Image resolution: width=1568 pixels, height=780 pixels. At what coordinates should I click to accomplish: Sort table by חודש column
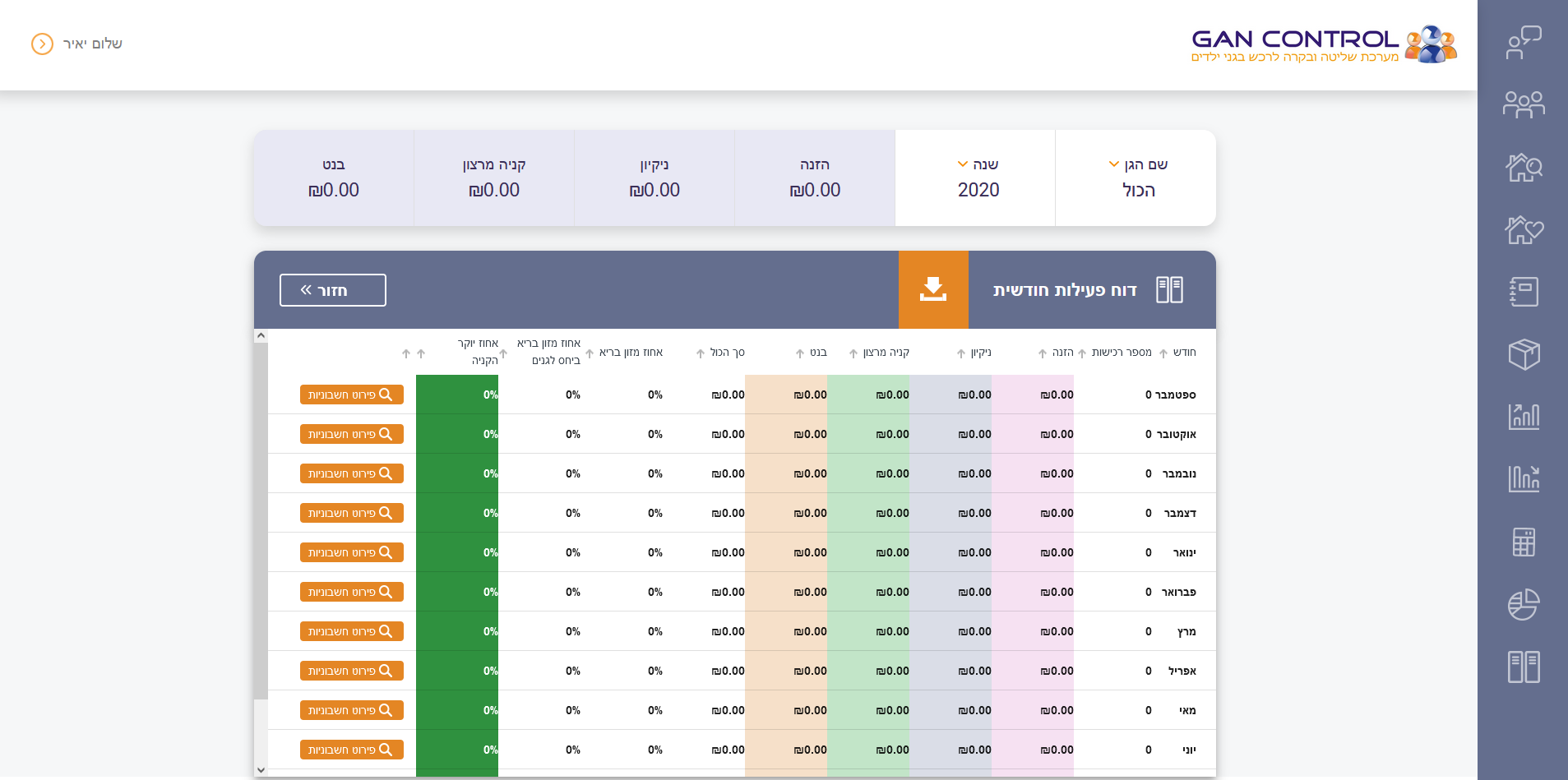click(1163, 353)
